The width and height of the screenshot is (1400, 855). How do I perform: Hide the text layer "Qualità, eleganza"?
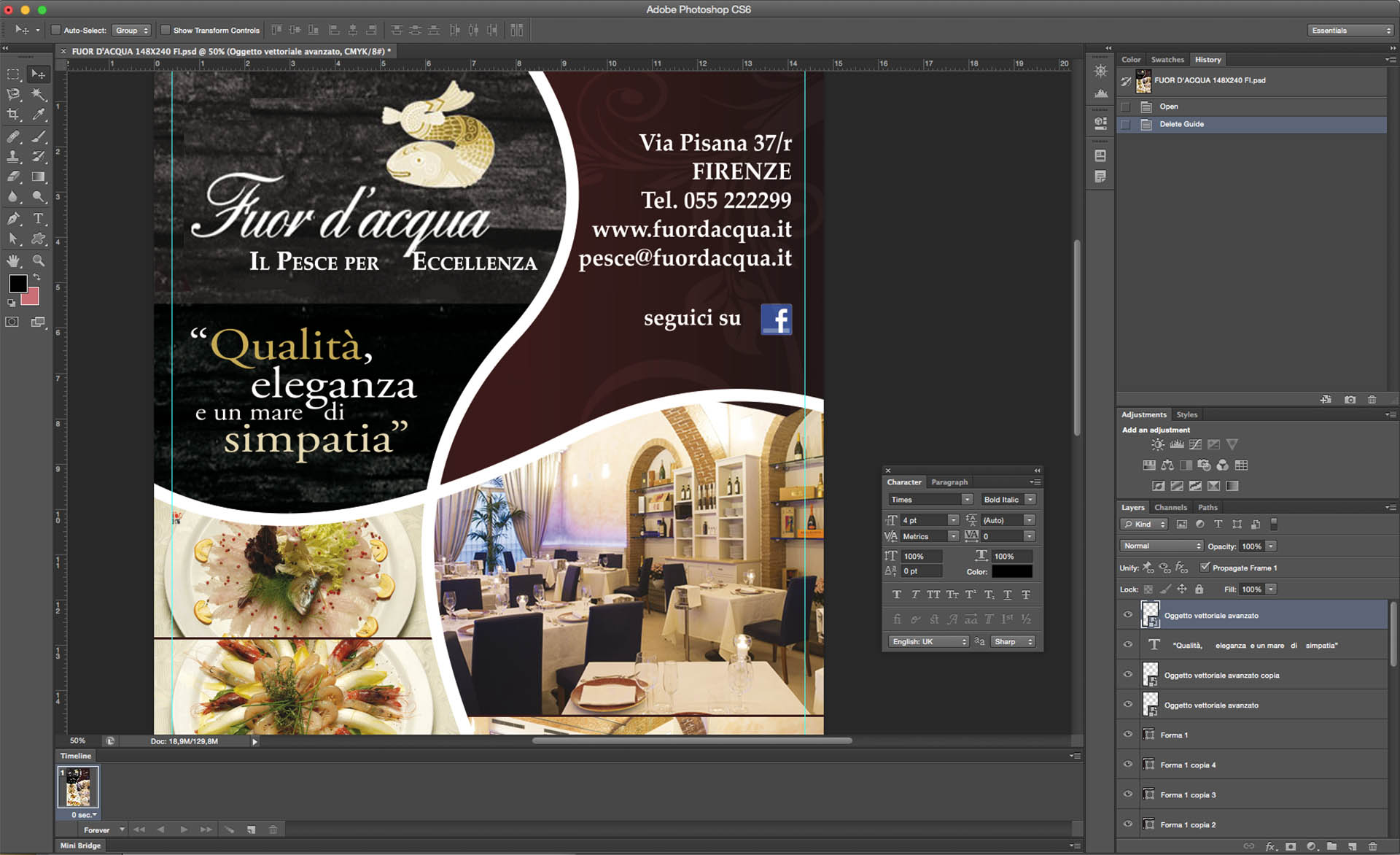[x=1128, y=645]
